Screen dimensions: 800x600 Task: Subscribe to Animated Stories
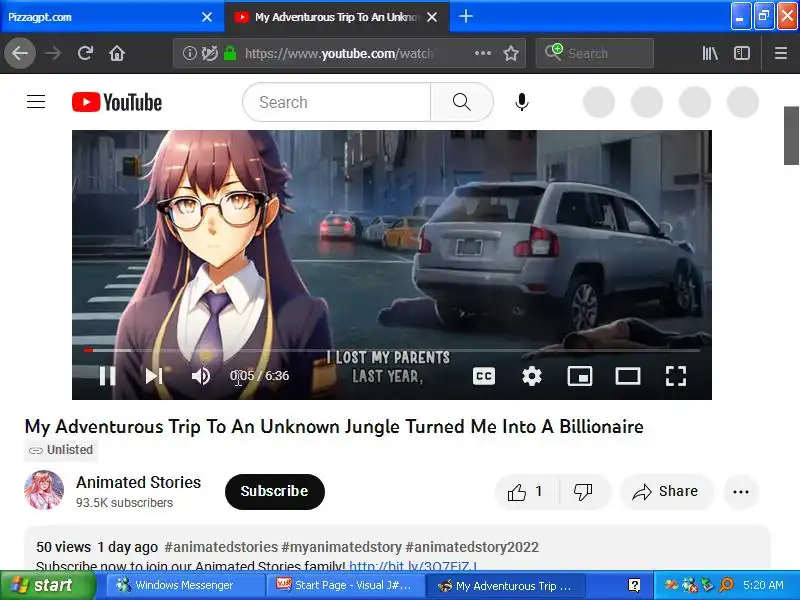click(x=274, y=491)
